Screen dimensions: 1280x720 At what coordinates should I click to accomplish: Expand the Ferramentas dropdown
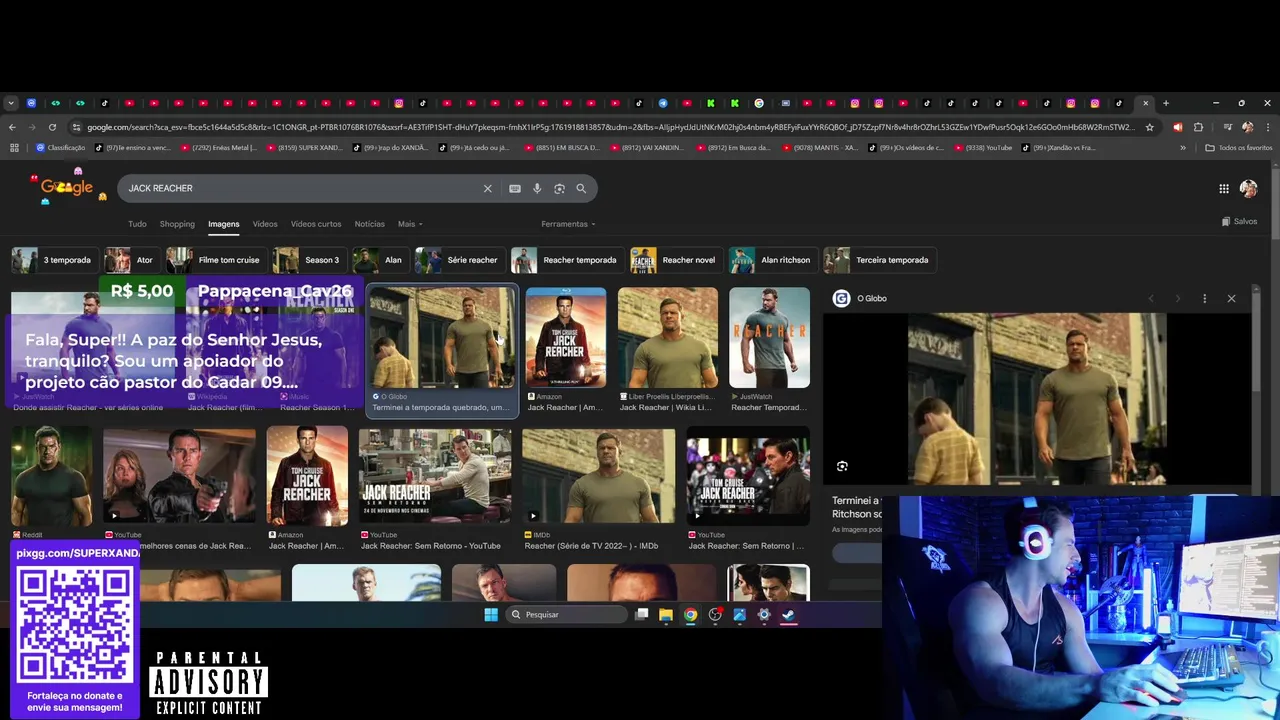pos(568,224)
